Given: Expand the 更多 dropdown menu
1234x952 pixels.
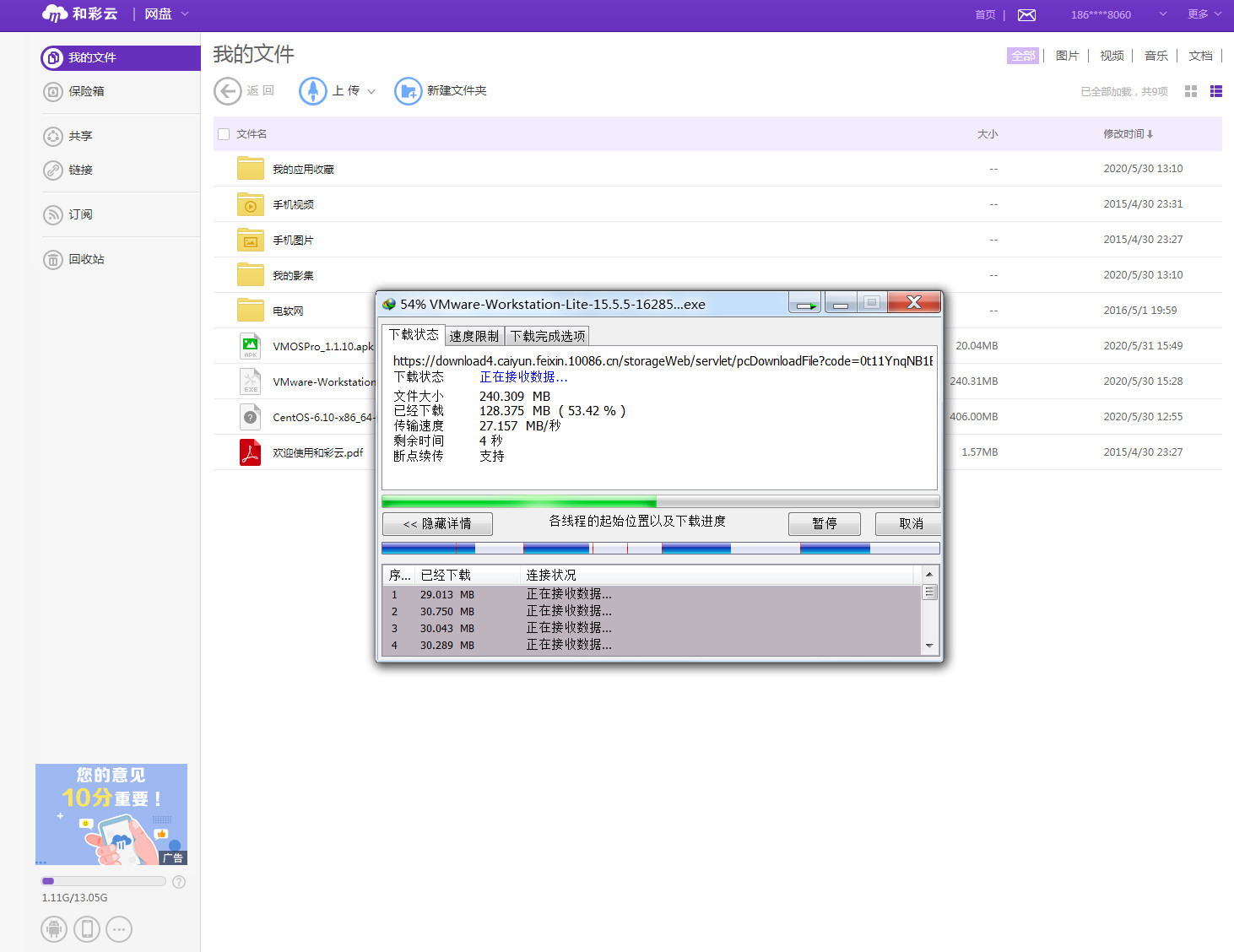Looking at the screenshot, I should click(1204, 14).
